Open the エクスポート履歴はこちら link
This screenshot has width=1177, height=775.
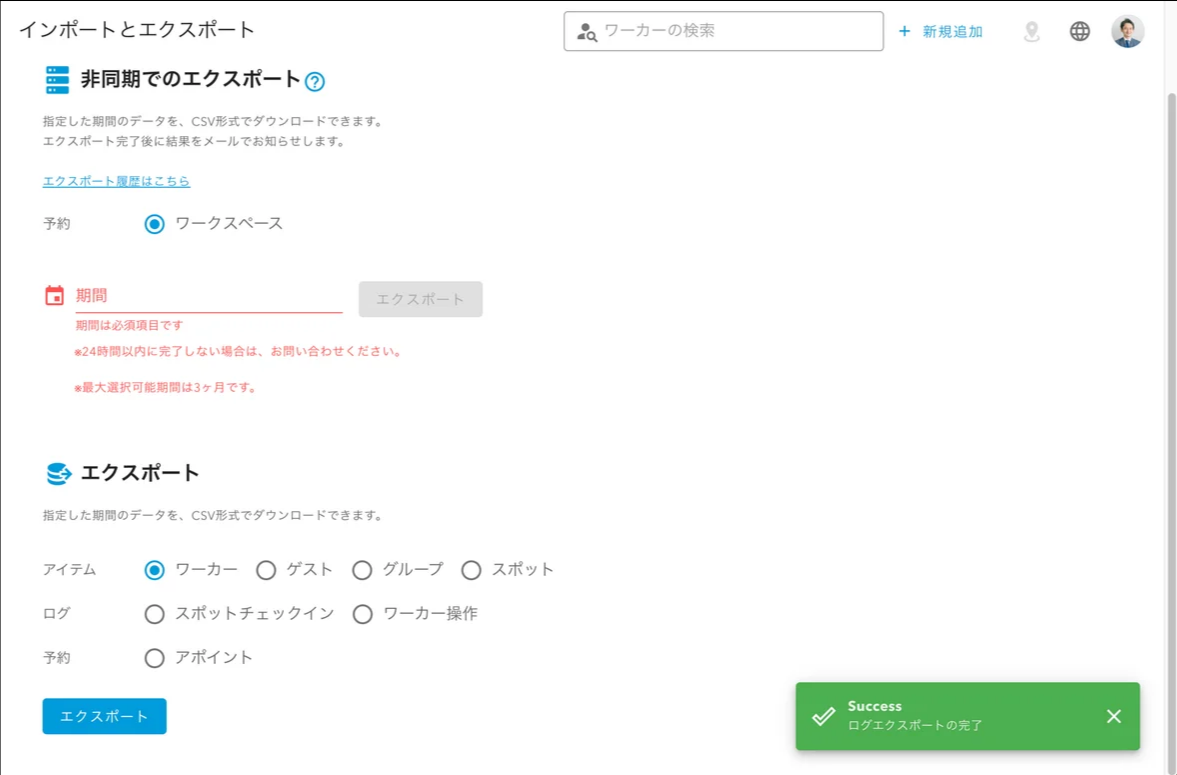point(116,181)
